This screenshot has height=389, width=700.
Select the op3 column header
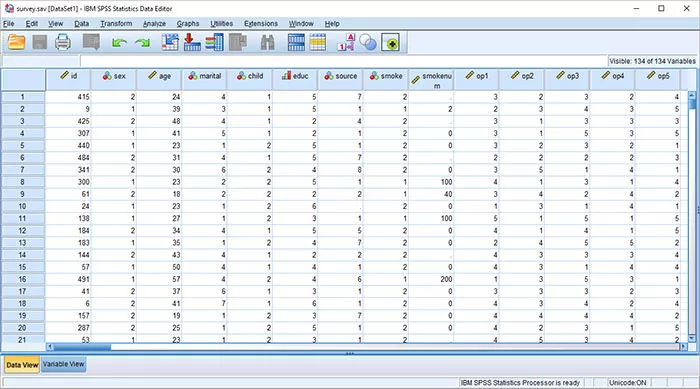[x=567, y=80]
